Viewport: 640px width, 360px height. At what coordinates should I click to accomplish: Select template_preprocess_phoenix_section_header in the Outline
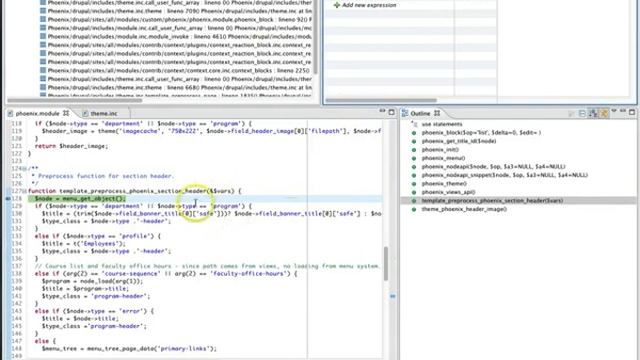(492, 201)
